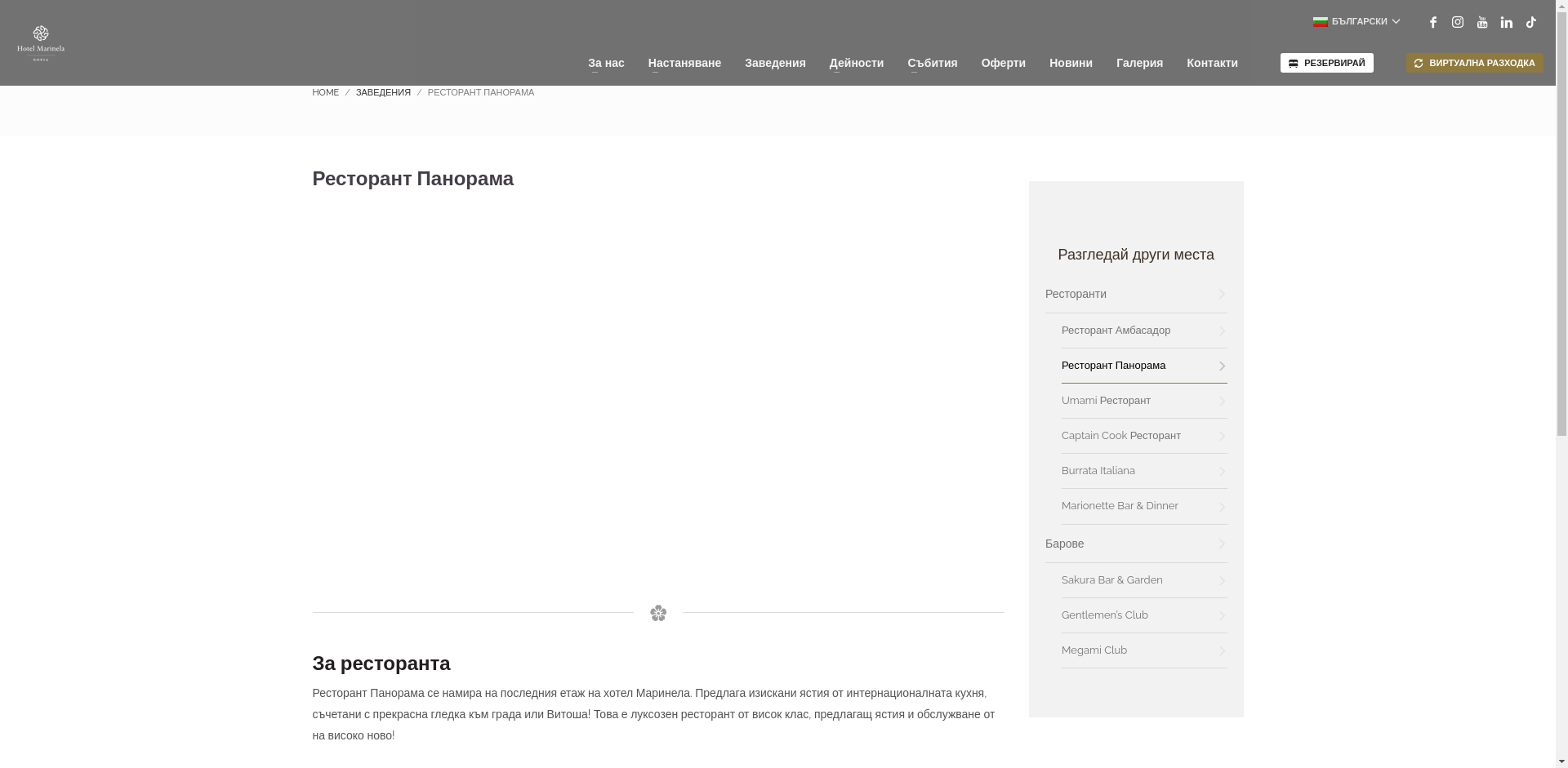
Task: Expand the БЪЛГАРСКИ language dropdown
Action: click(x=1359, y=22)
